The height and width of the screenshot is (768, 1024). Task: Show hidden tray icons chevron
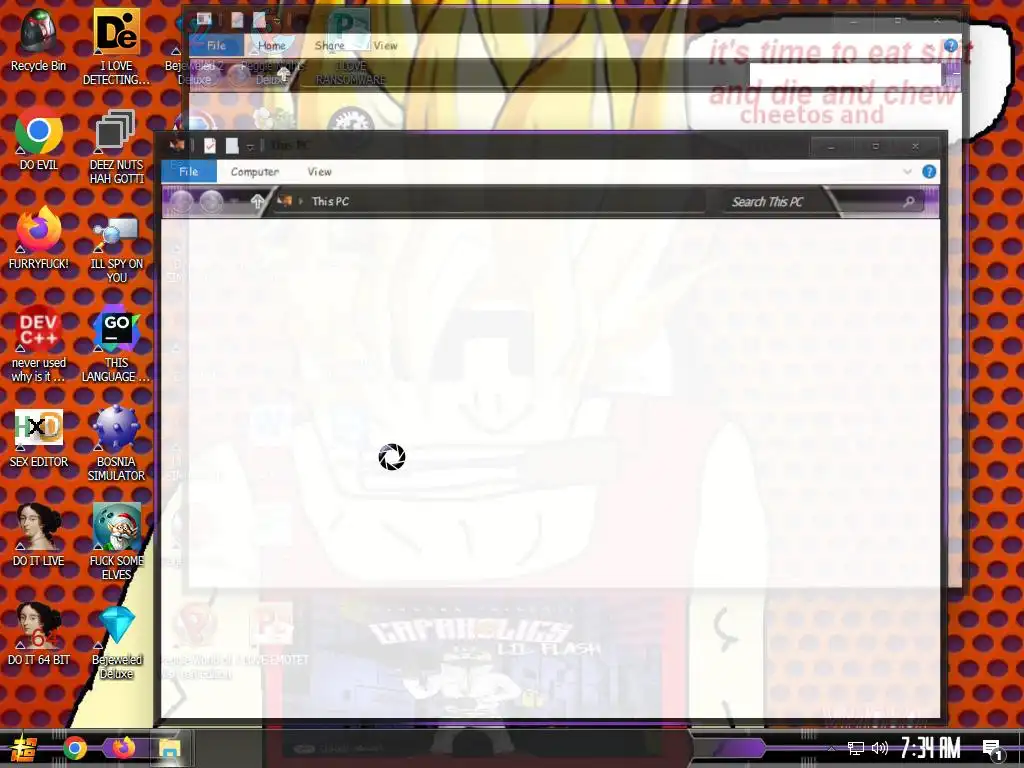[831, 748]
